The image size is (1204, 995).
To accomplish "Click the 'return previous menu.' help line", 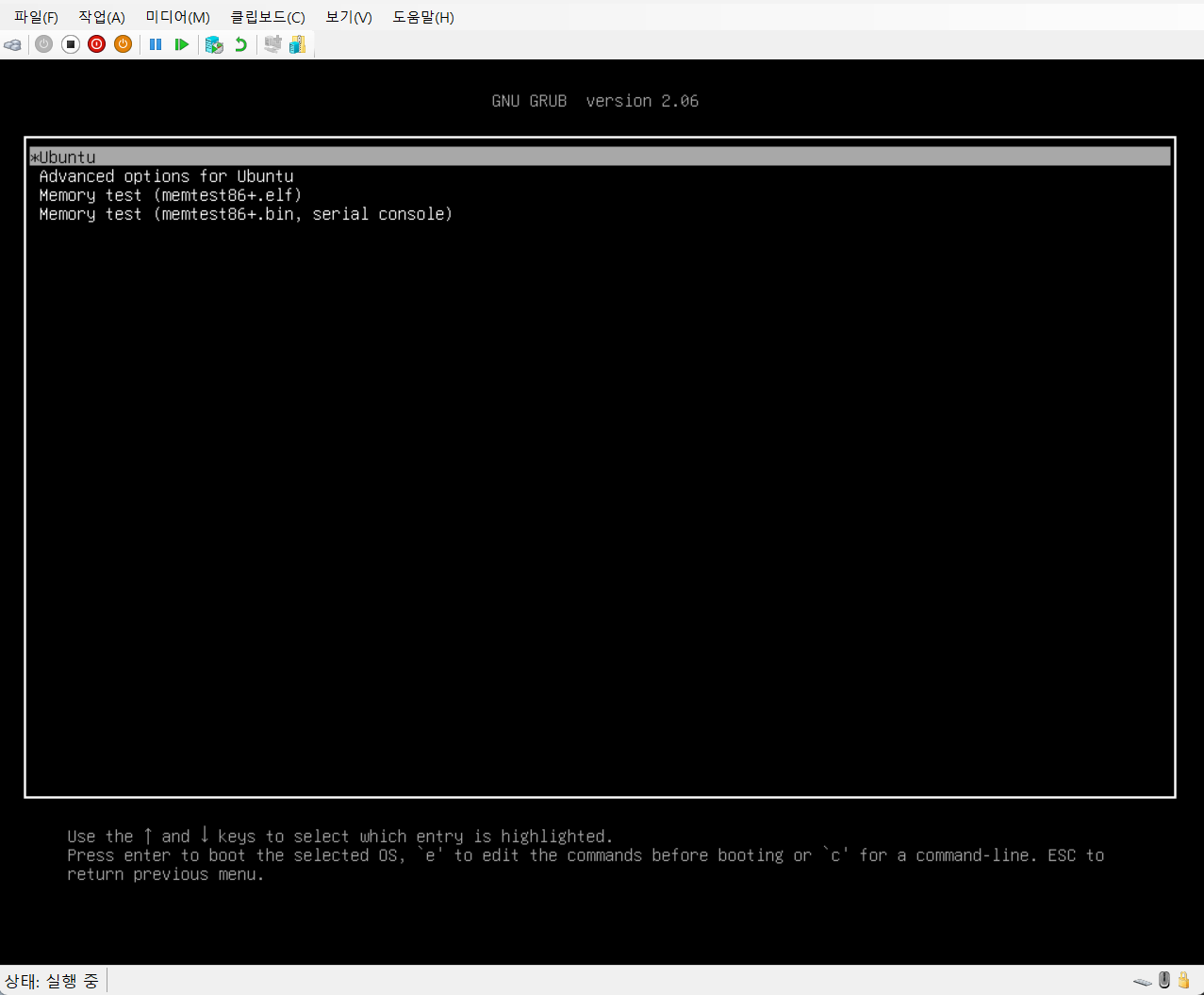I will 165,874.
